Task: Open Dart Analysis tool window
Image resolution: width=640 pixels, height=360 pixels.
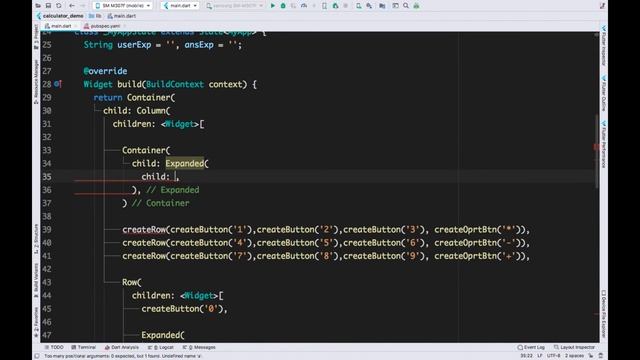Action: 122,347
